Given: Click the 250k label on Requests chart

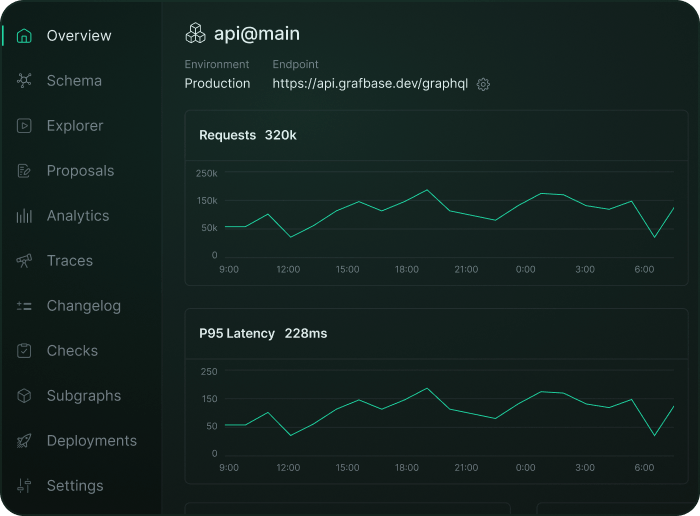Looking at the screenshot, I should (x=206, y=173).
